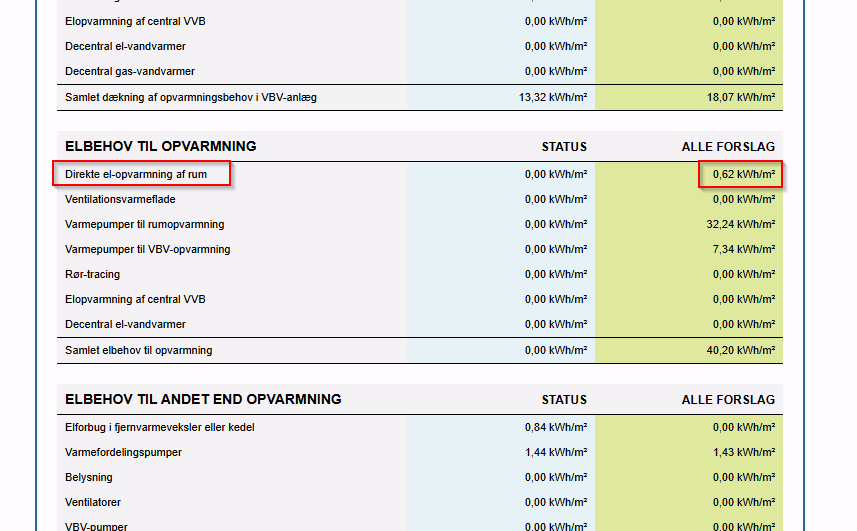
Task: Select the 'Rør-tracing' row label
Action: pos(92,274)
